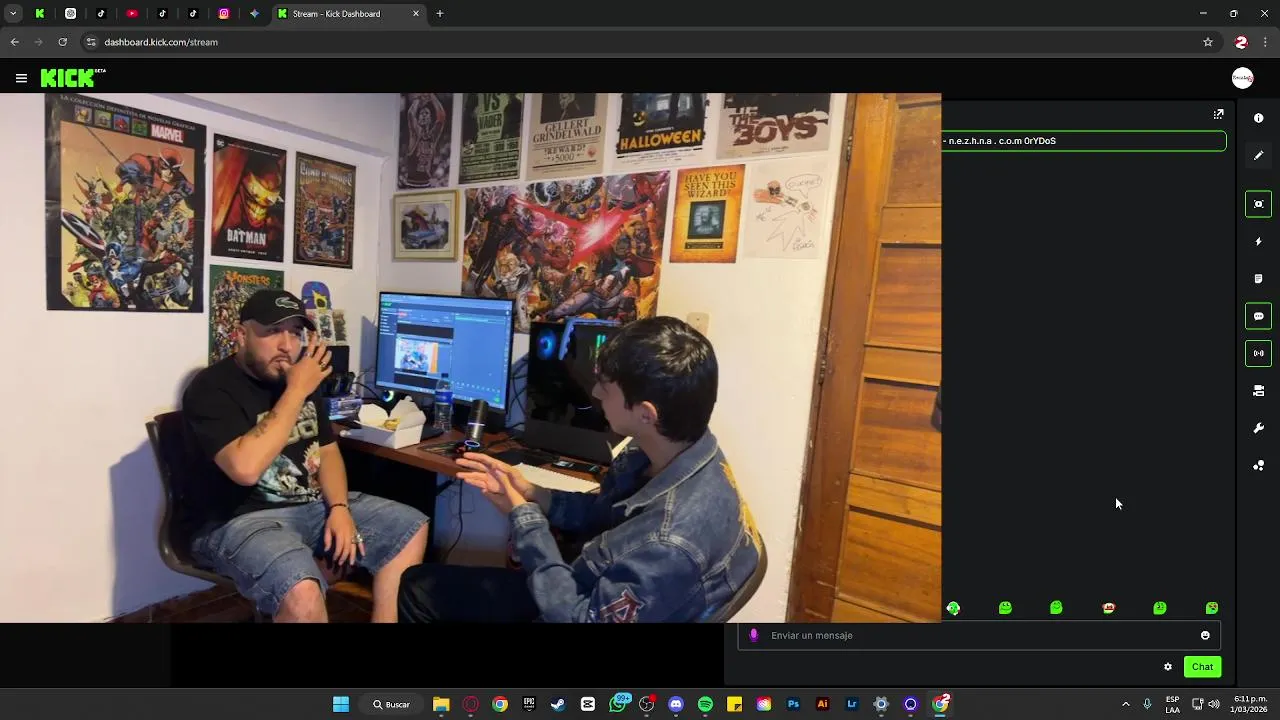Screen dimensions: 1280x720
Task: Pick the red emote in the emote row
Action: point(1108,608)
